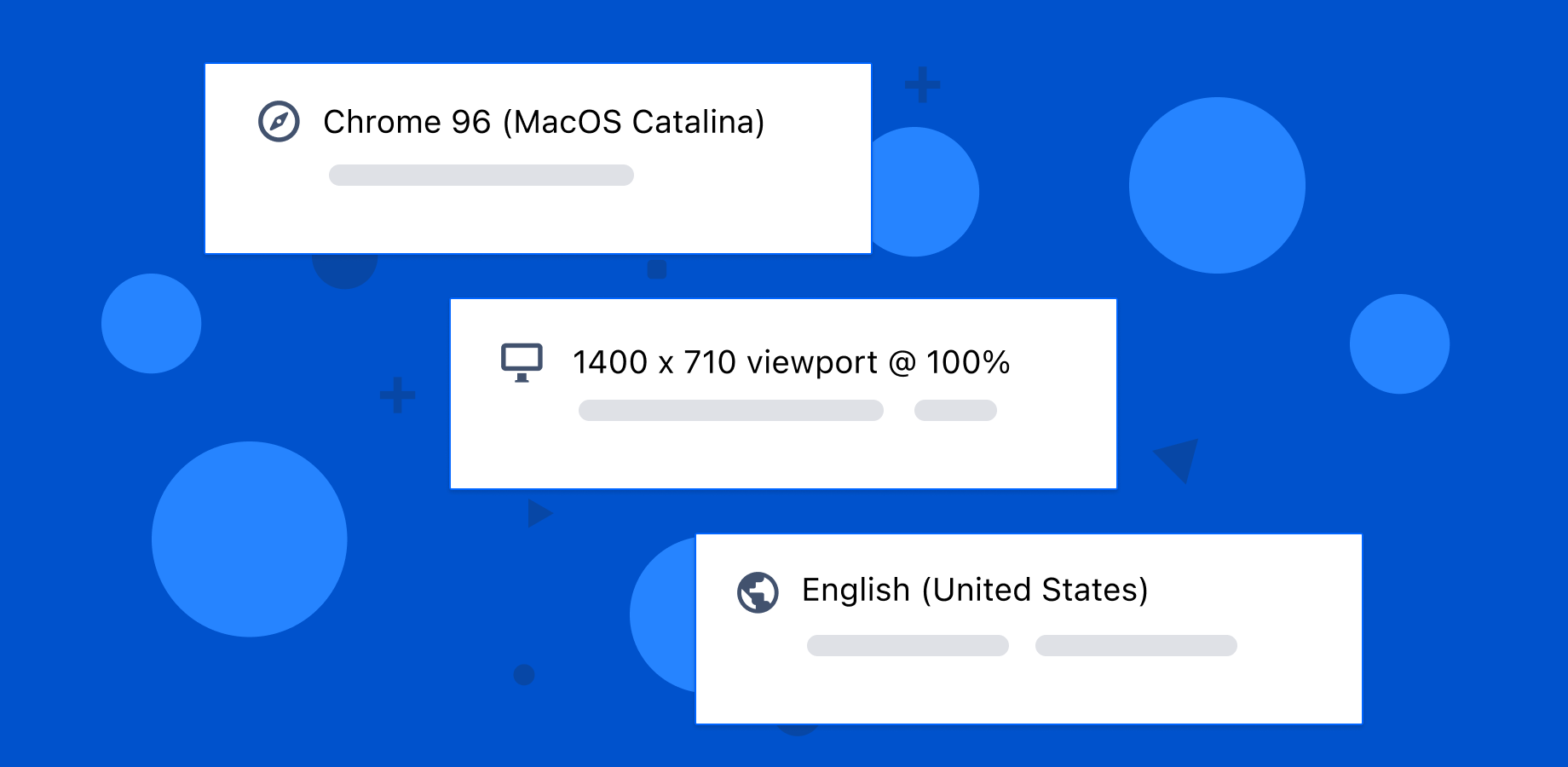Click small dark dot left of English card

tap(524, 675)
